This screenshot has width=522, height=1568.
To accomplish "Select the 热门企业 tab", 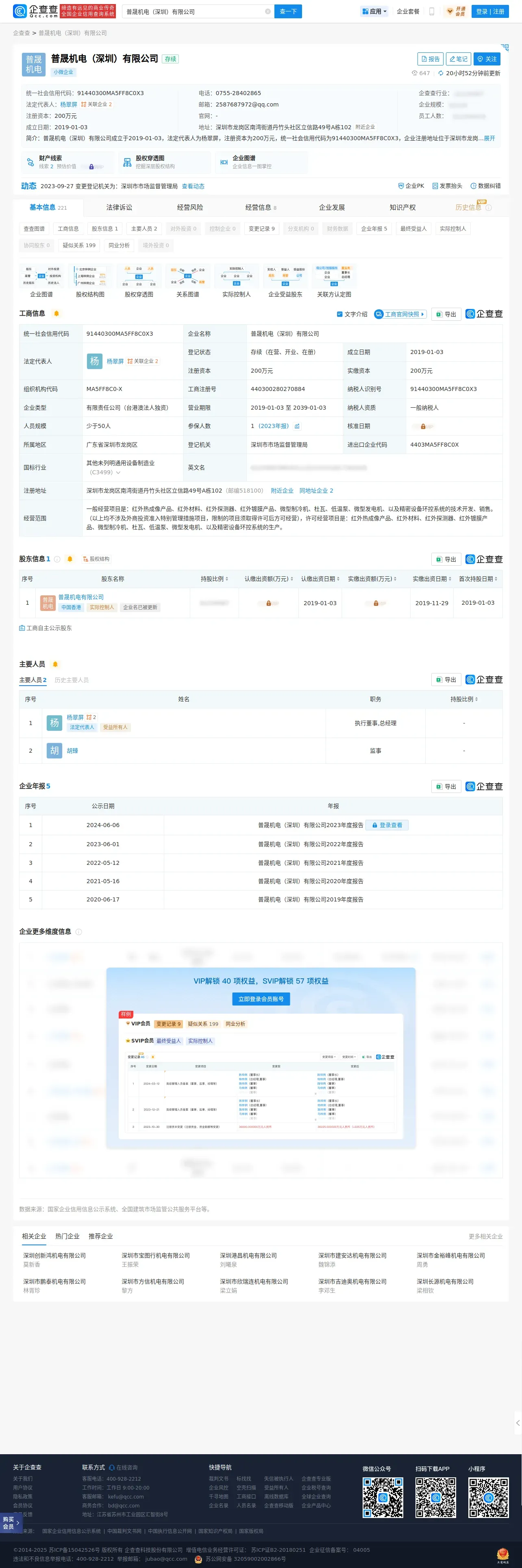I will point(67,1236).
